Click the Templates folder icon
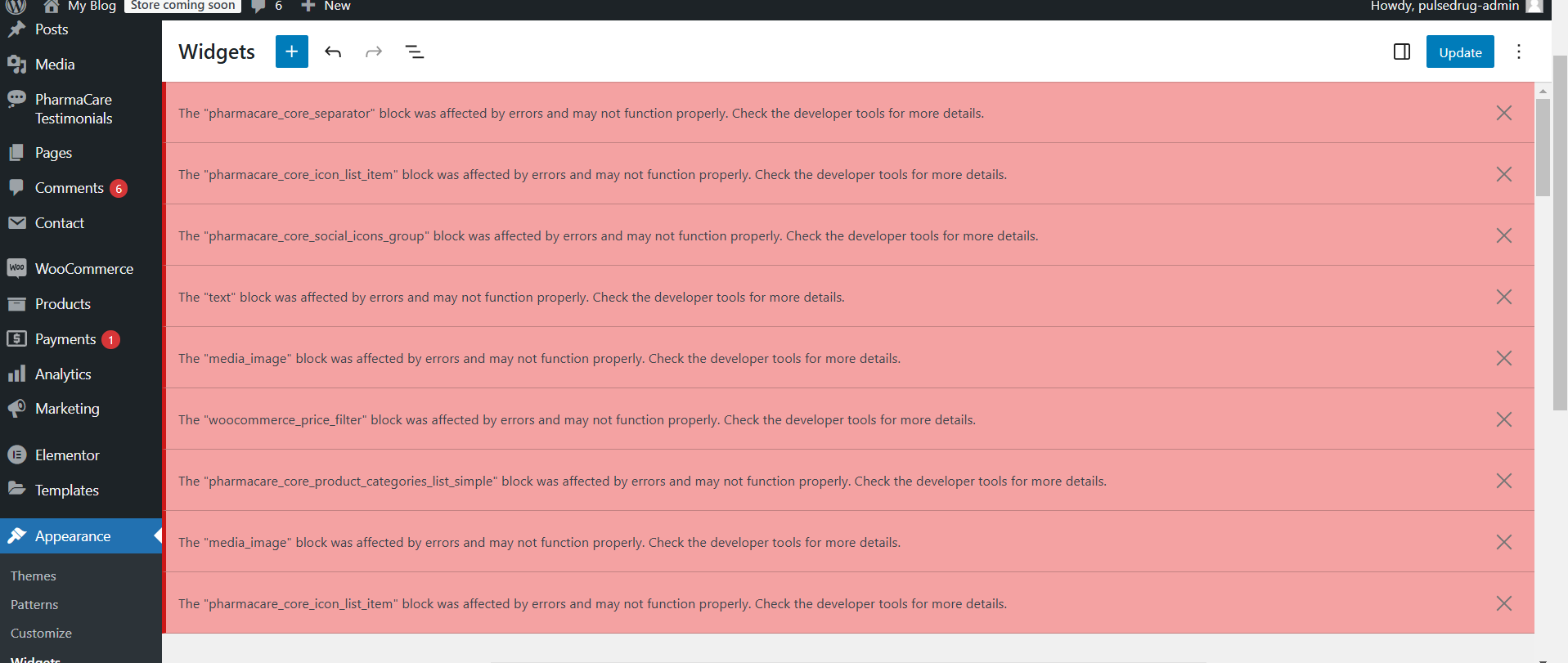The image size is (1568, 663). [16, 489]
